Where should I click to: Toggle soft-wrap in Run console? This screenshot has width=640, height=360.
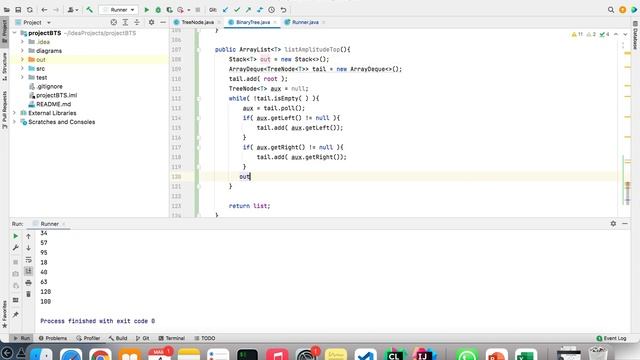[28, 260]
